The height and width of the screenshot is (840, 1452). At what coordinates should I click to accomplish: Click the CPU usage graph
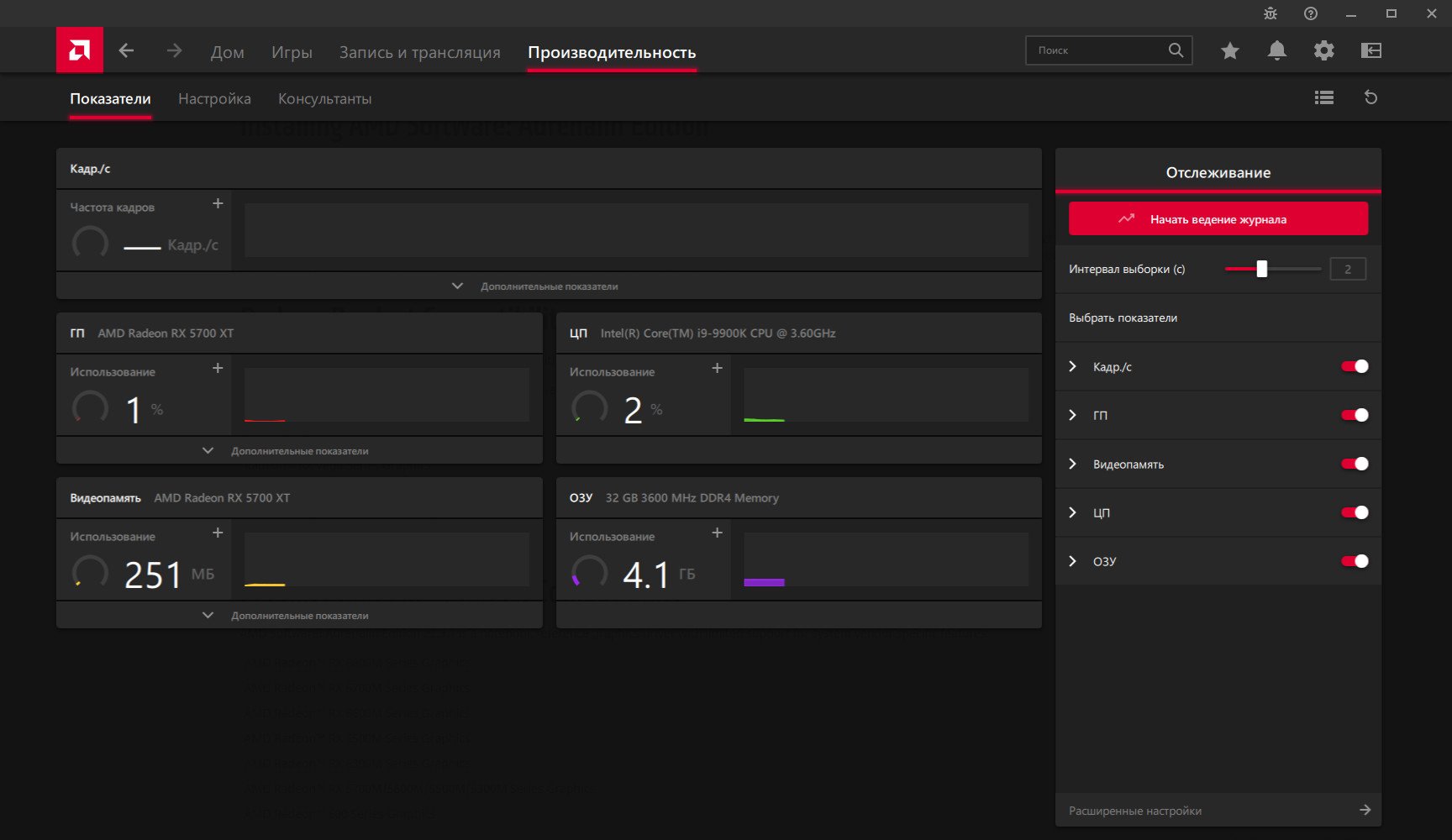886,394
